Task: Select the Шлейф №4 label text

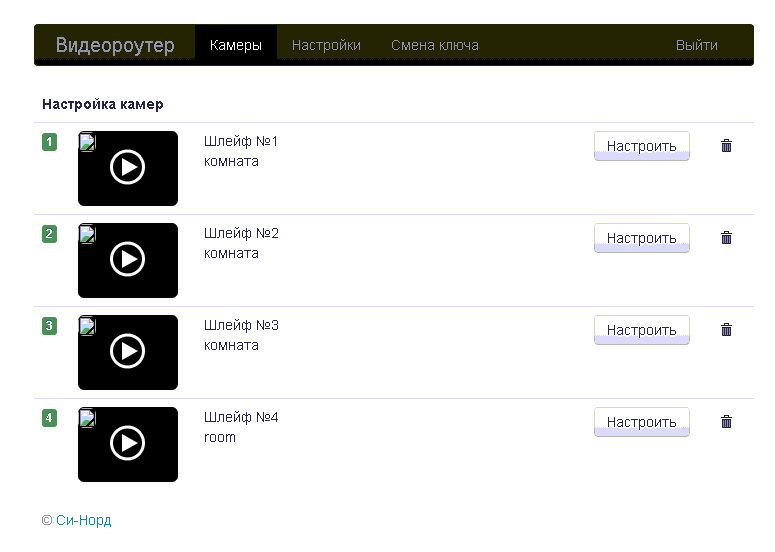Action: click(x=241, y=417)
